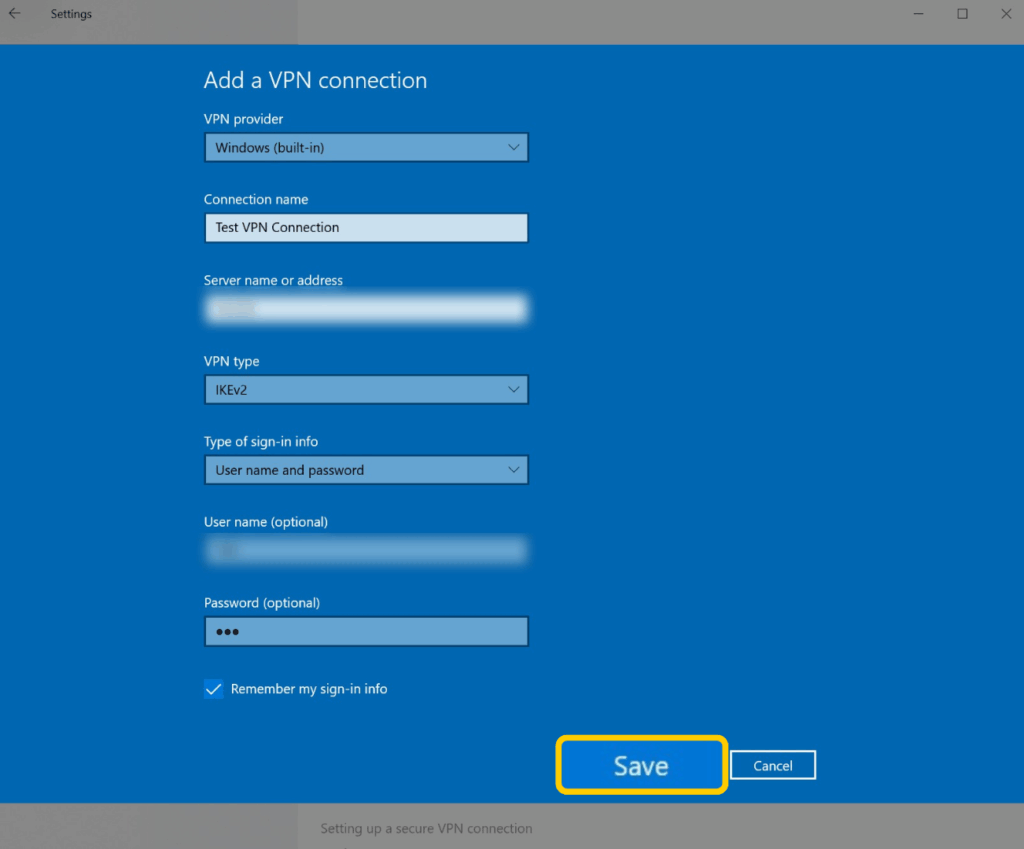
Task: Focus the Server name or address field
Action: (x=365, y=309)
